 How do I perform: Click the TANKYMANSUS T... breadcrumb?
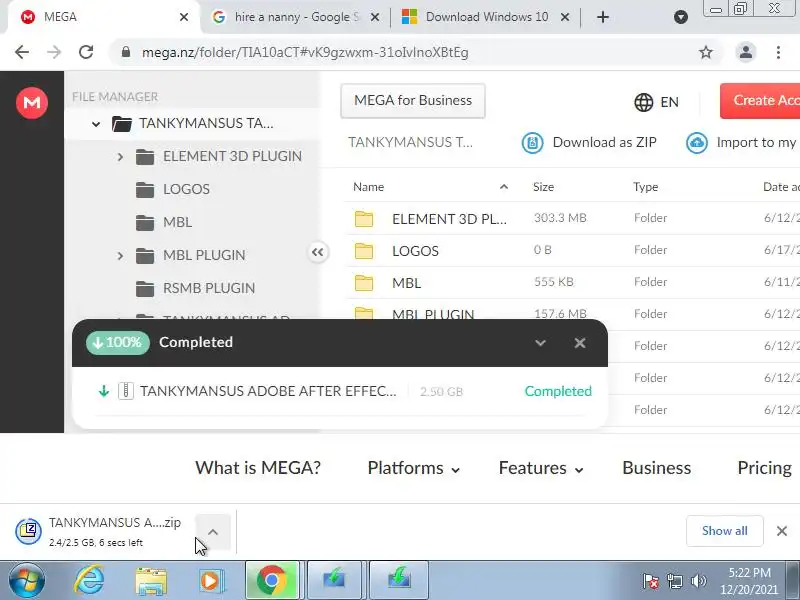click(x=410, y=142)
